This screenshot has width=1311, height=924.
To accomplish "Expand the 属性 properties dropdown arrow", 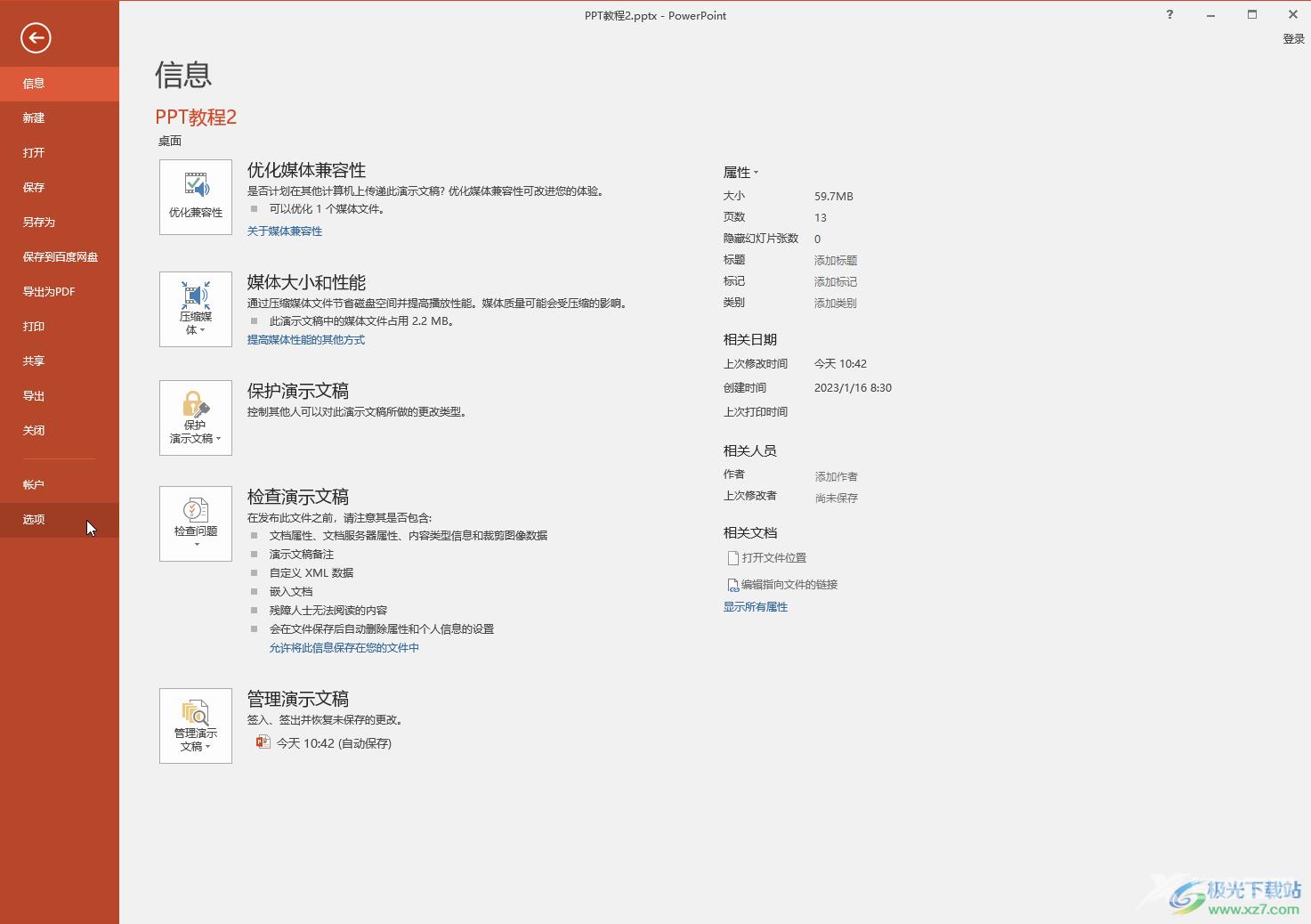I will 756,173.
